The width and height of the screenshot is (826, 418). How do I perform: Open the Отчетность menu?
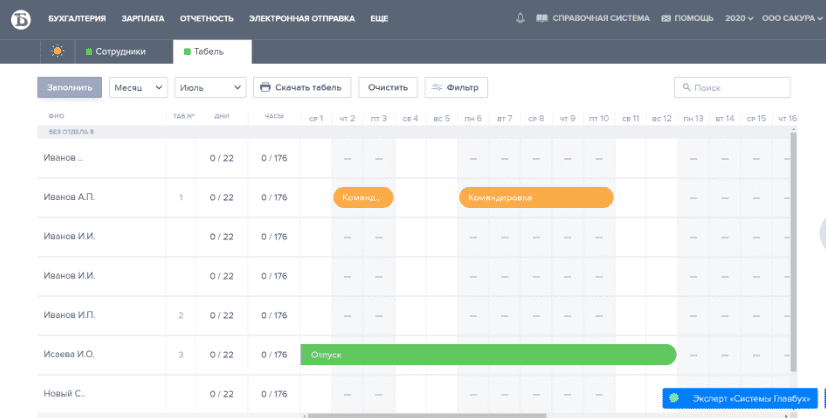coord(206,18)
